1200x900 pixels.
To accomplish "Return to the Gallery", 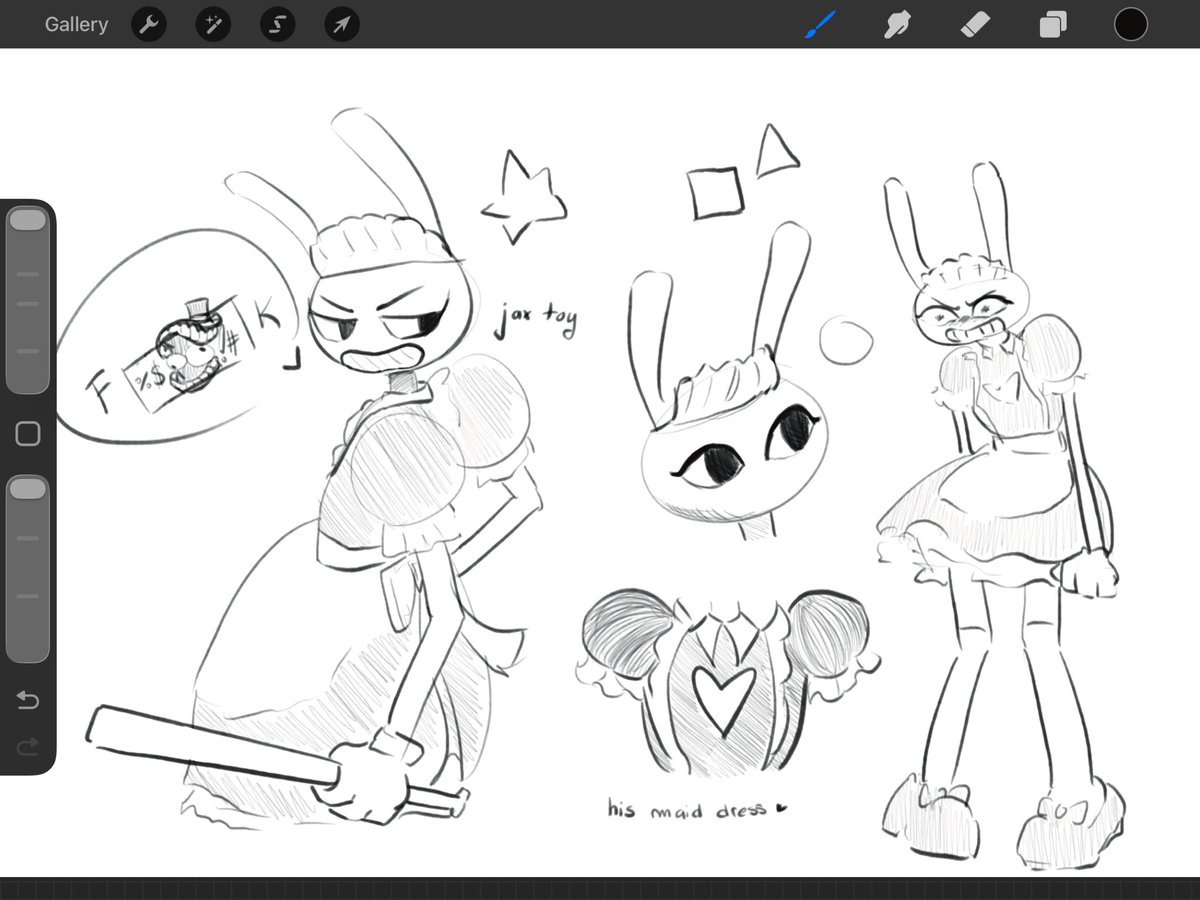I will click(x=76, y=24).
